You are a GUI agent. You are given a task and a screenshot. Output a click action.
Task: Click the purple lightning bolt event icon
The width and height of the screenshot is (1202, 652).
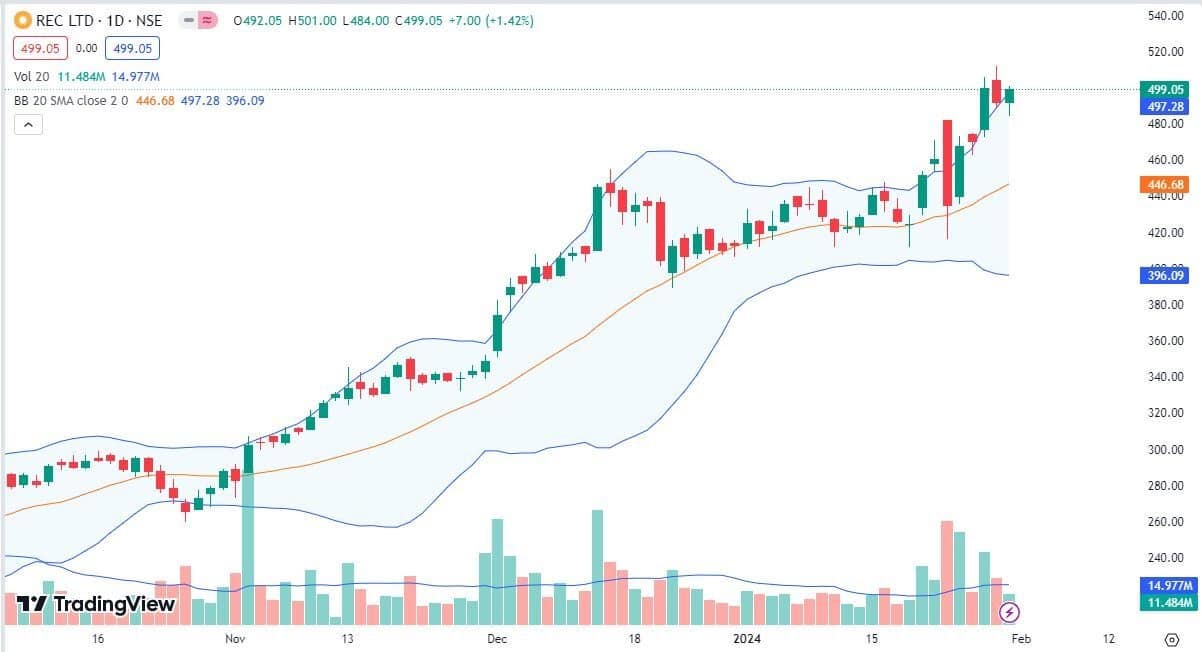1008,609
